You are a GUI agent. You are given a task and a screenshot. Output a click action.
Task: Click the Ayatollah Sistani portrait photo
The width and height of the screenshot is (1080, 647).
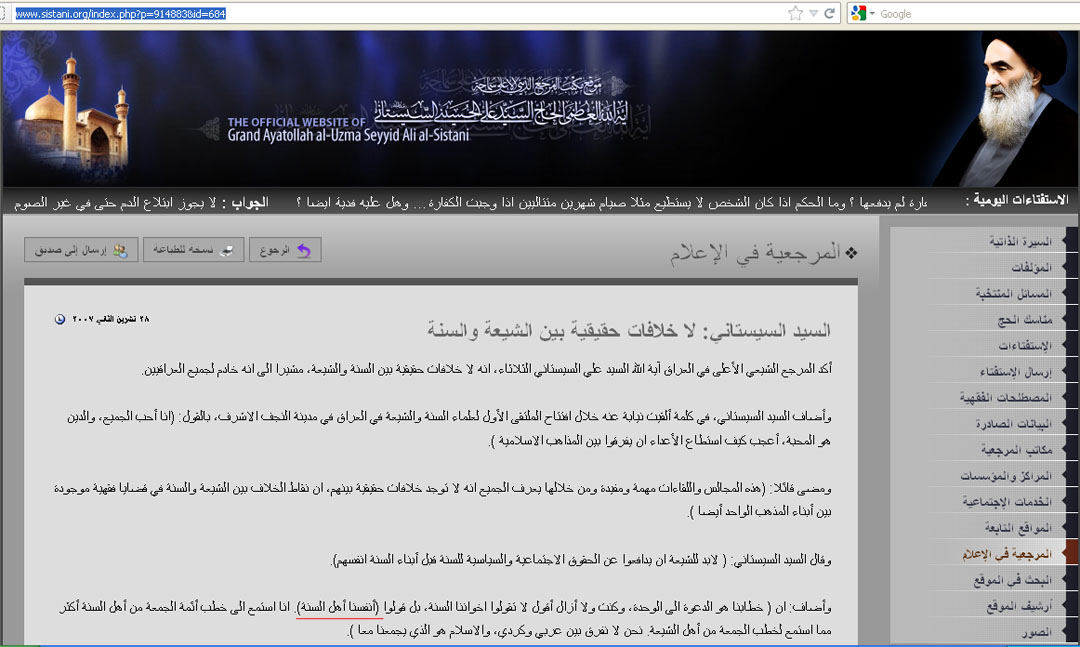pos(1022,103)
